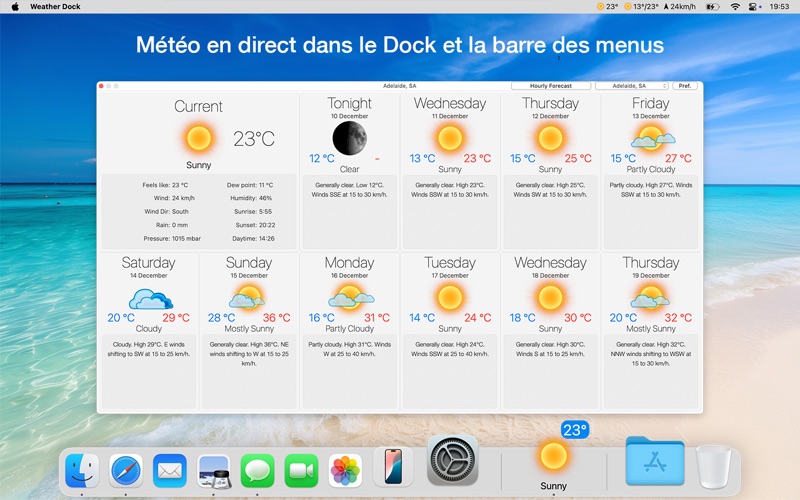Open Preview app in the Dock
Viewport: 800px width, 500px height.
[x=214, y=470]
